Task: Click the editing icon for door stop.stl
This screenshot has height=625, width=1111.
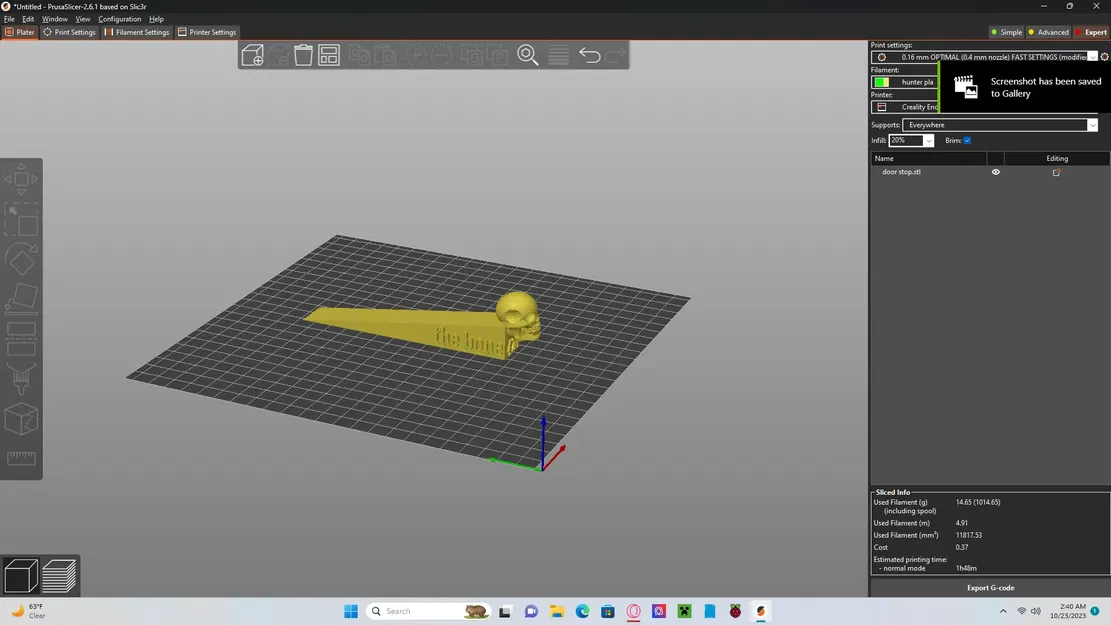Action: pyautogui.click(x=1056, y=172)
